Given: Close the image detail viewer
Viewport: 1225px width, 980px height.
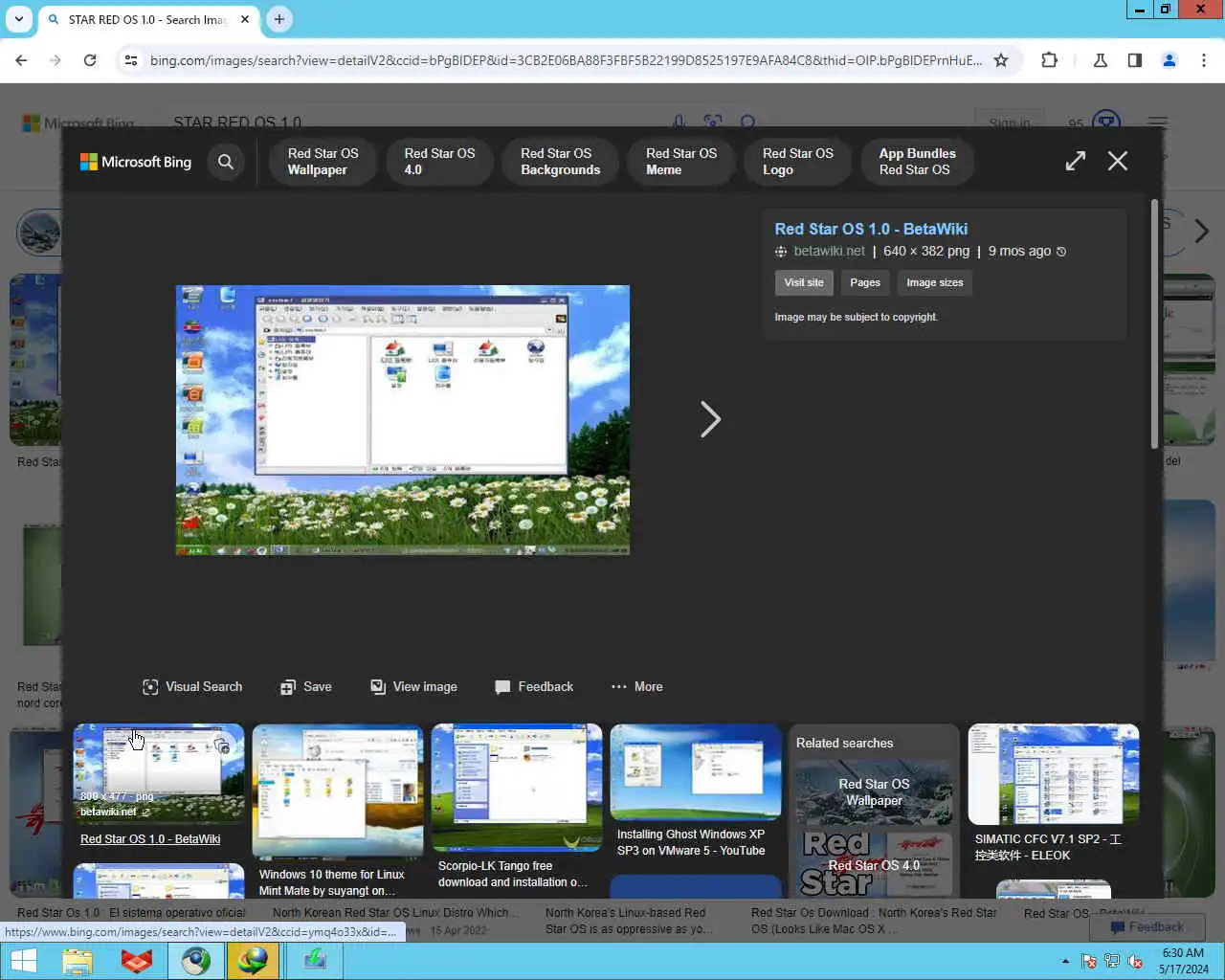Looking at the screenshot, I should (1118, 161).
